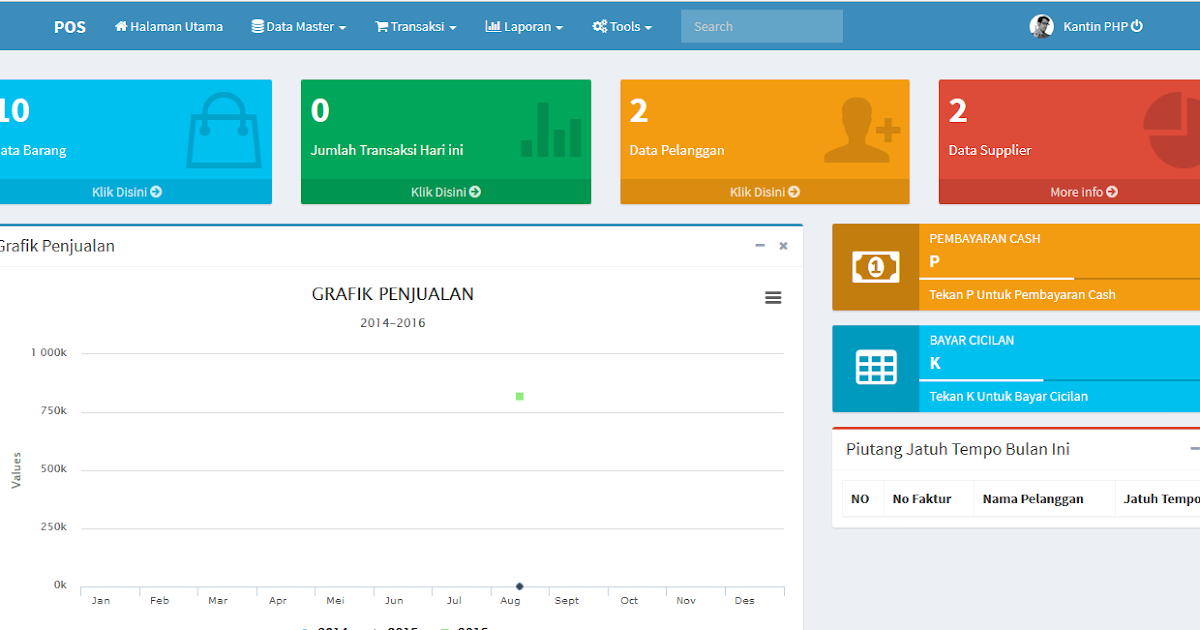Click the Kantin PHP user avatar
This screenshot has height=630, width=1200.
click(x=1041, y=26)
